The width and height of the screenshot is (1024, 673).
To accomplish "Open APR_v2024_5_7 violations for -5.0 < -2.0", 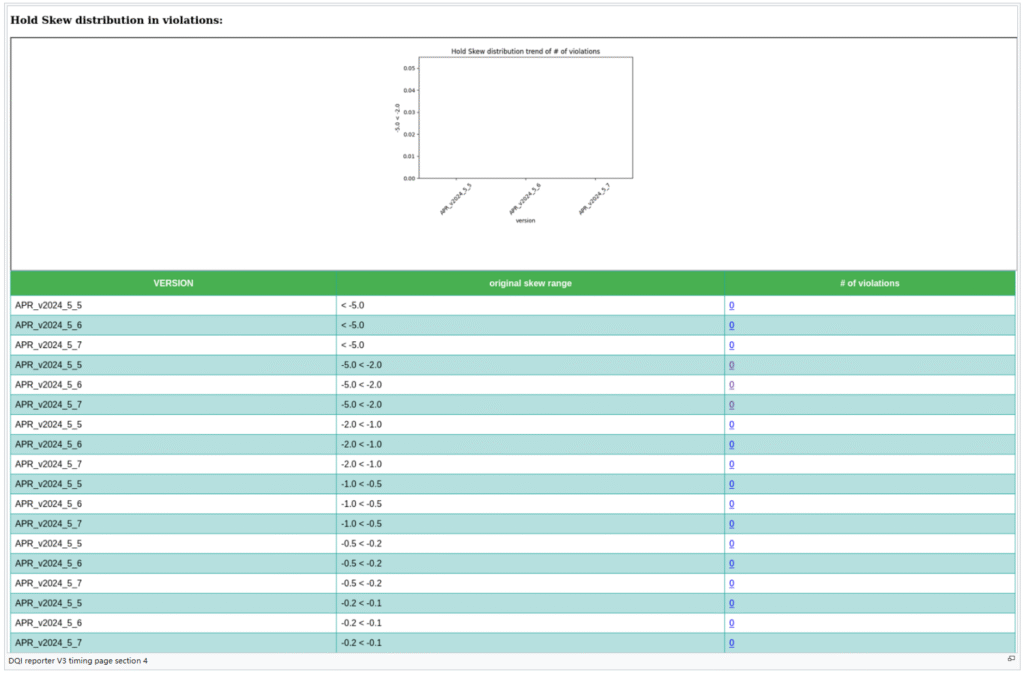I will 731,405.
